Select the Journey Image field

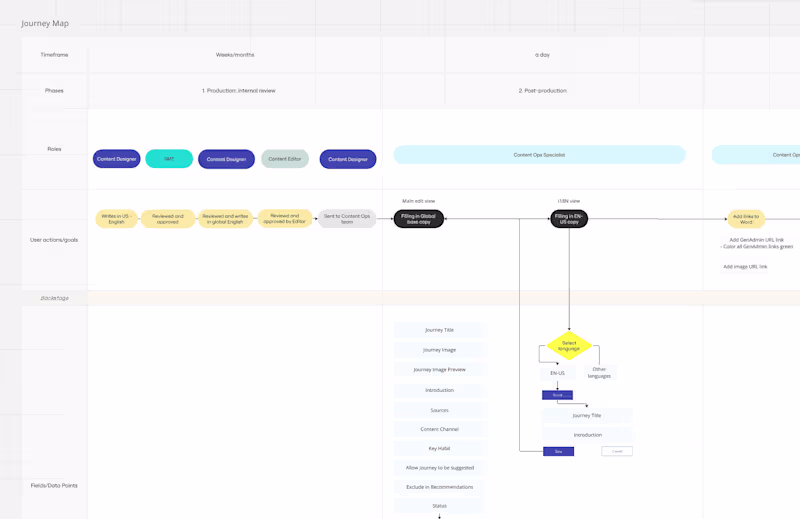click(439, 350)
